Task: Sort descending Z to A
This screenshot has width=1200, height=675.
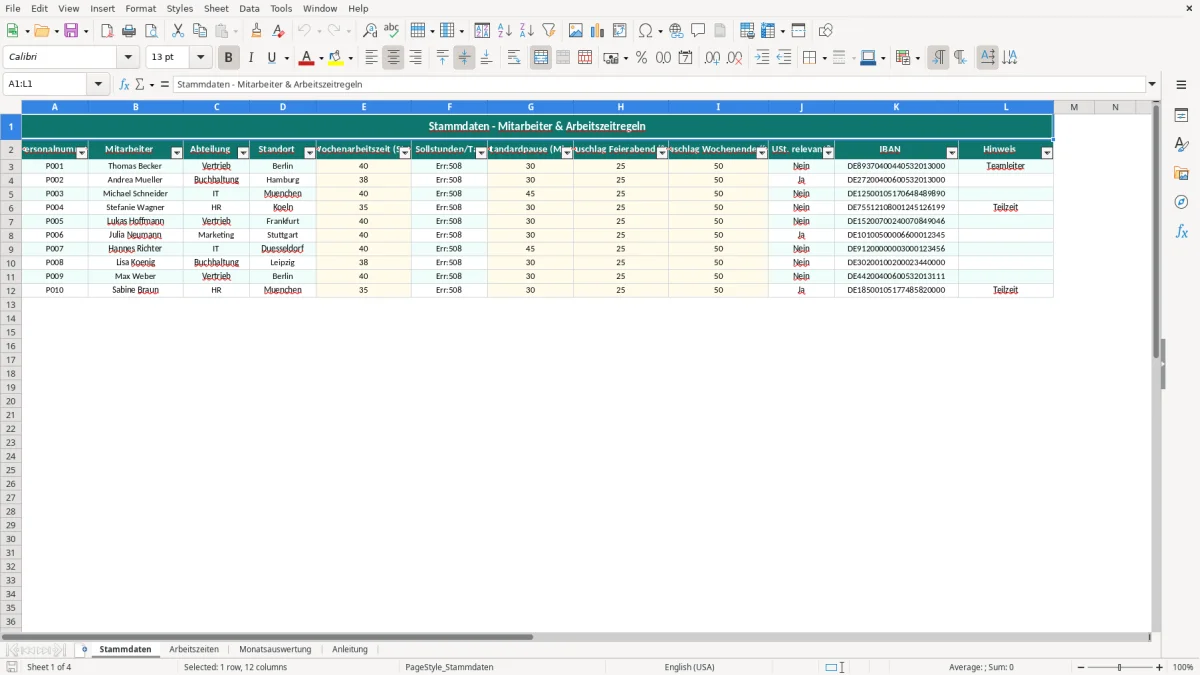Action: click(x=527, y=31)
